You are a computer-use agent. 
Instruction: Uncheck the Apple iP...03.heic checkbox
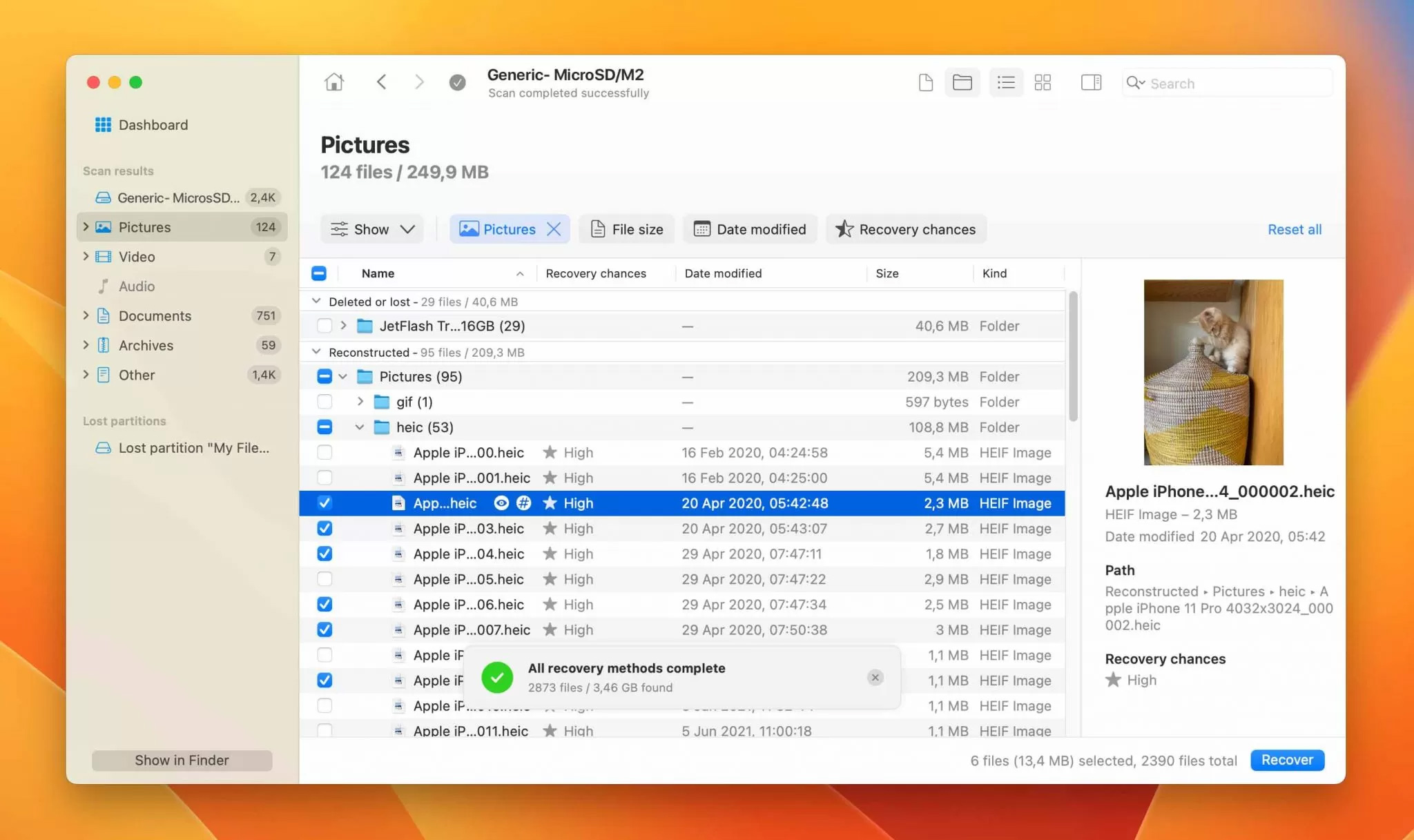point(325,529)
